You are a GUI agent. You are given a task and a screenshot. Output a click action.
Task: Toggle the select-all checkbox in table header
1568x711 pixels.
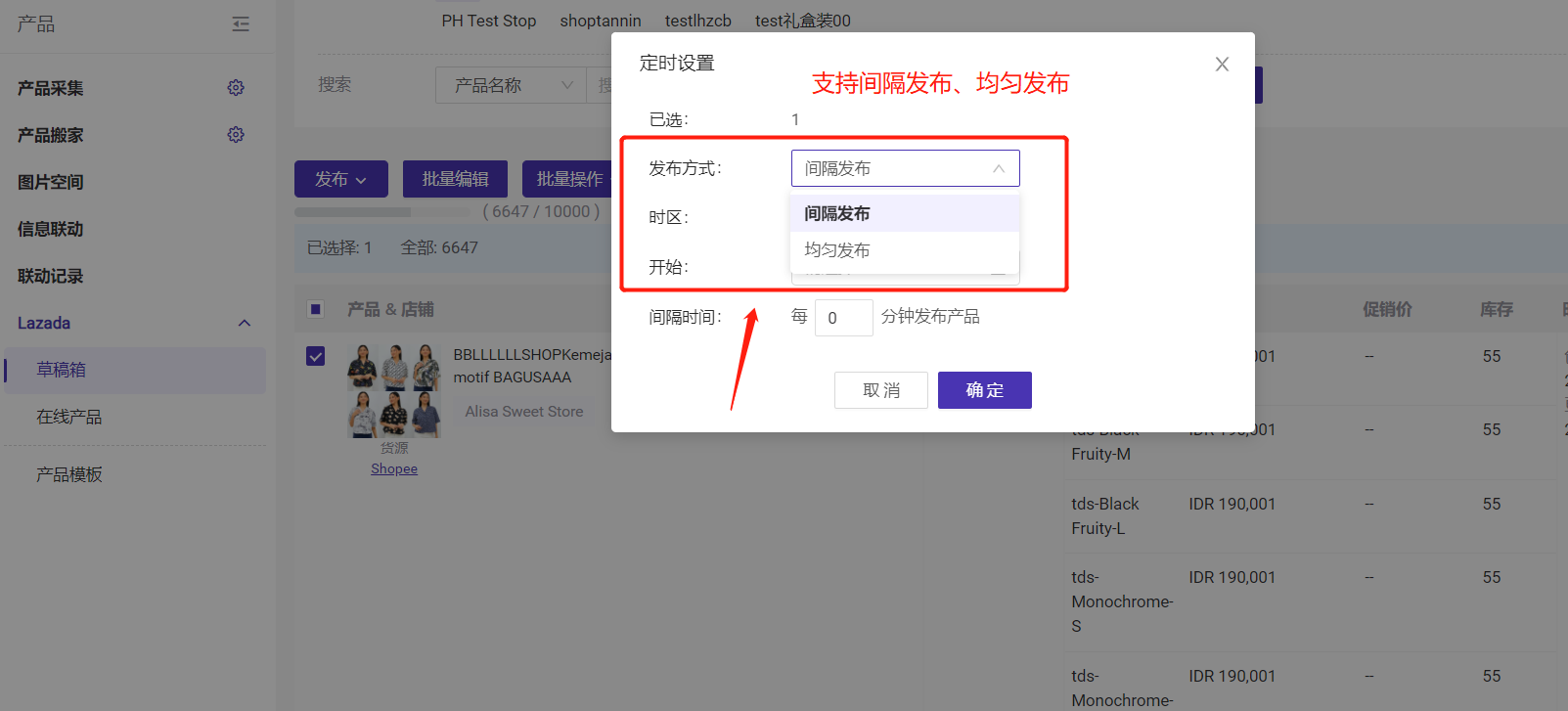point(316,309)
